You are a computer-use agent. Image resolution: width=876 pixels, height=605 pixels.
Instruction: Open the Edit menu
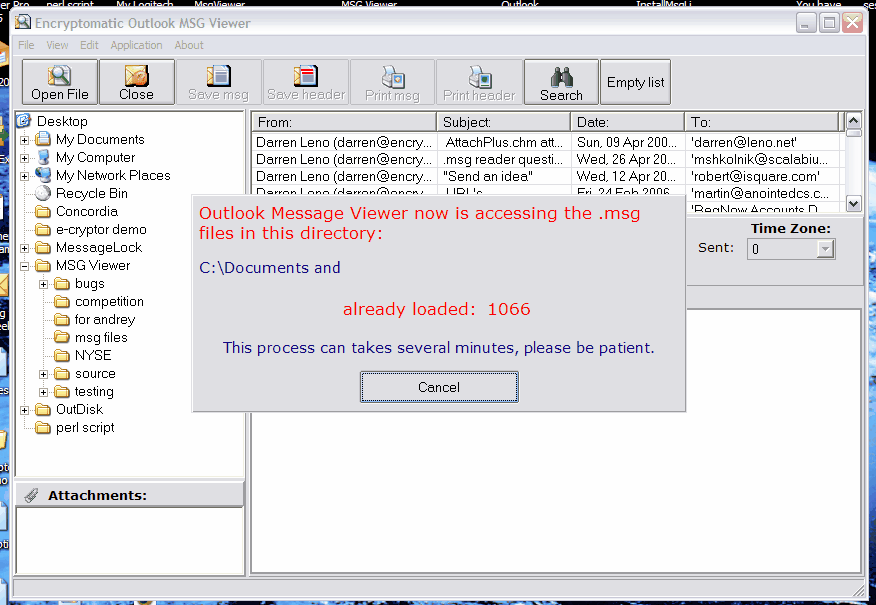pos(89,45)
